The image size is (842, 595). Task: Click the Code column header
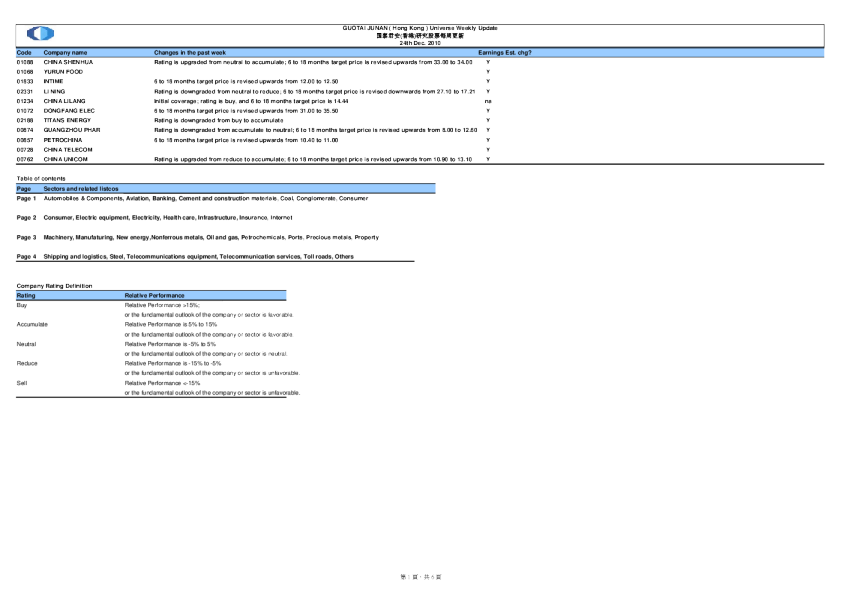point(25,52)
